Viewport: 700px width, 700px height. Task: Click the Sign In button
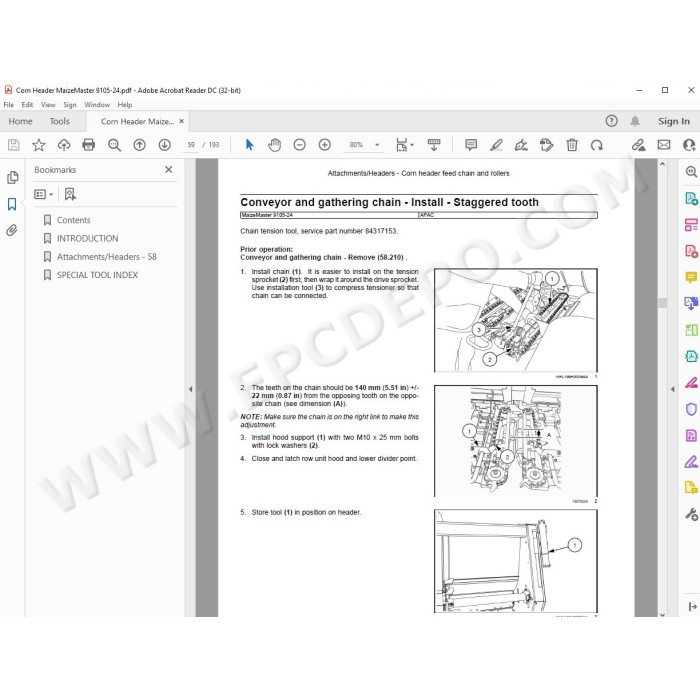[x=674, y=121]
